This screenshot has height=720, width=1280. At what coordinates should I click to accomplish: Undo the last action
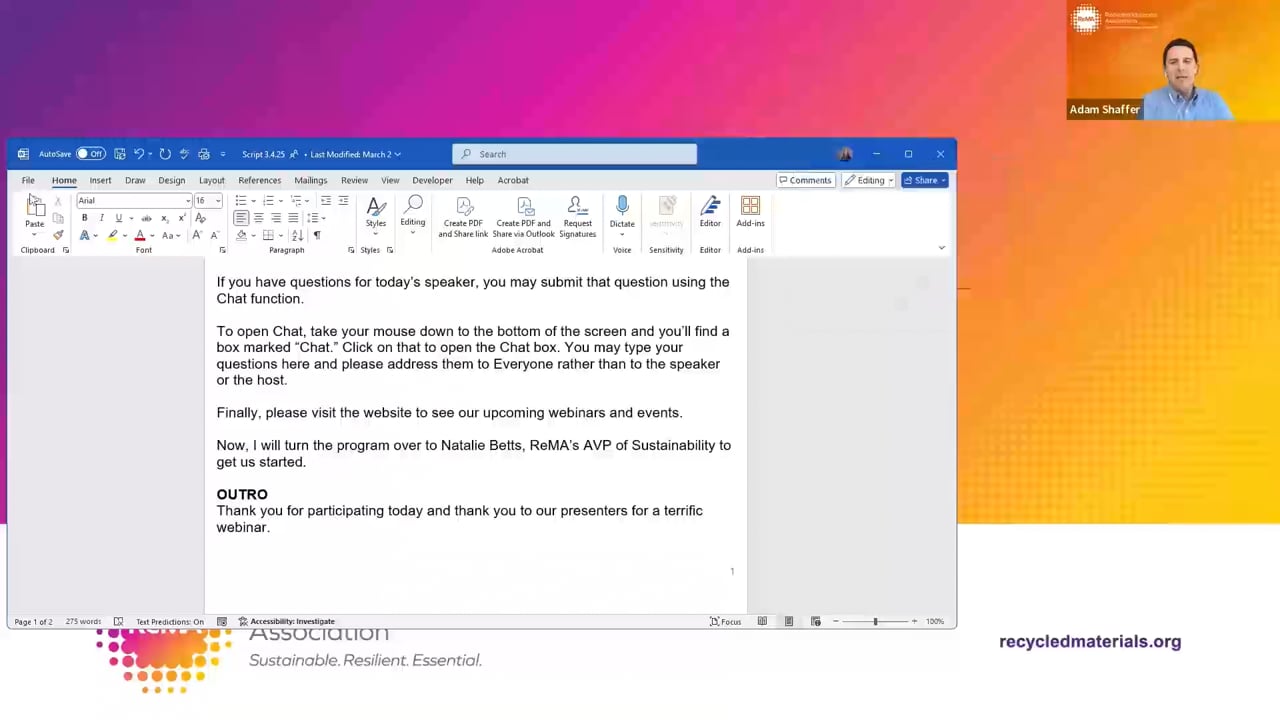click(139, 154)
